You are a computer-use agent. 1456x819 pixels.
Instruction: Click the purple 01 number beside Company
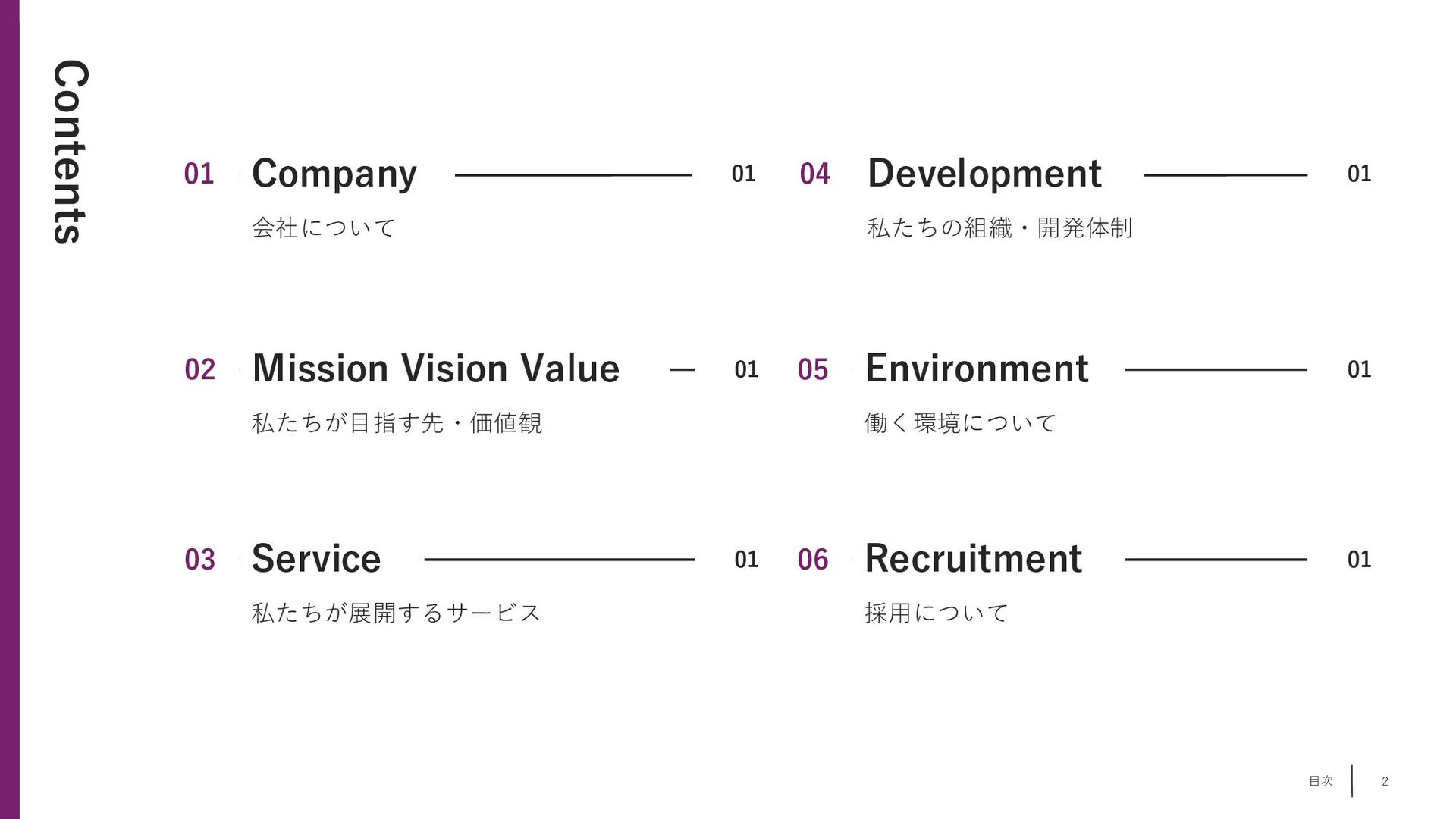[199, 174]
